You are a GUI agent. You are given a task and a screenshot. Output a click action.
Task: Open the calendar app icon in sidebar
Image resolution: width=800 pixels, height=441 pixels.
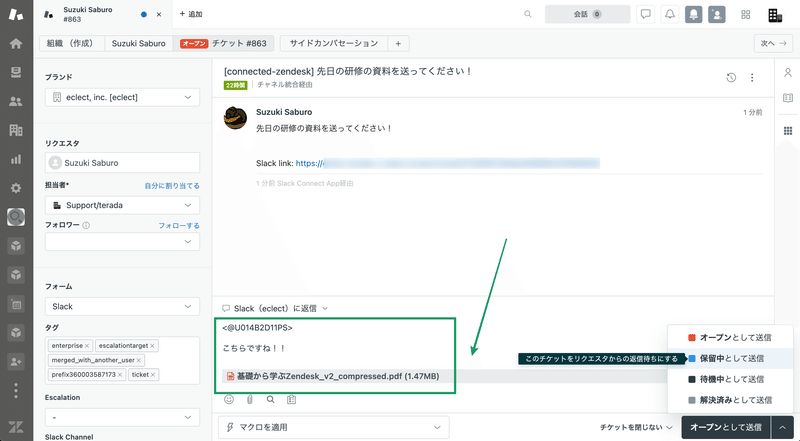click(x=16, y=304)
